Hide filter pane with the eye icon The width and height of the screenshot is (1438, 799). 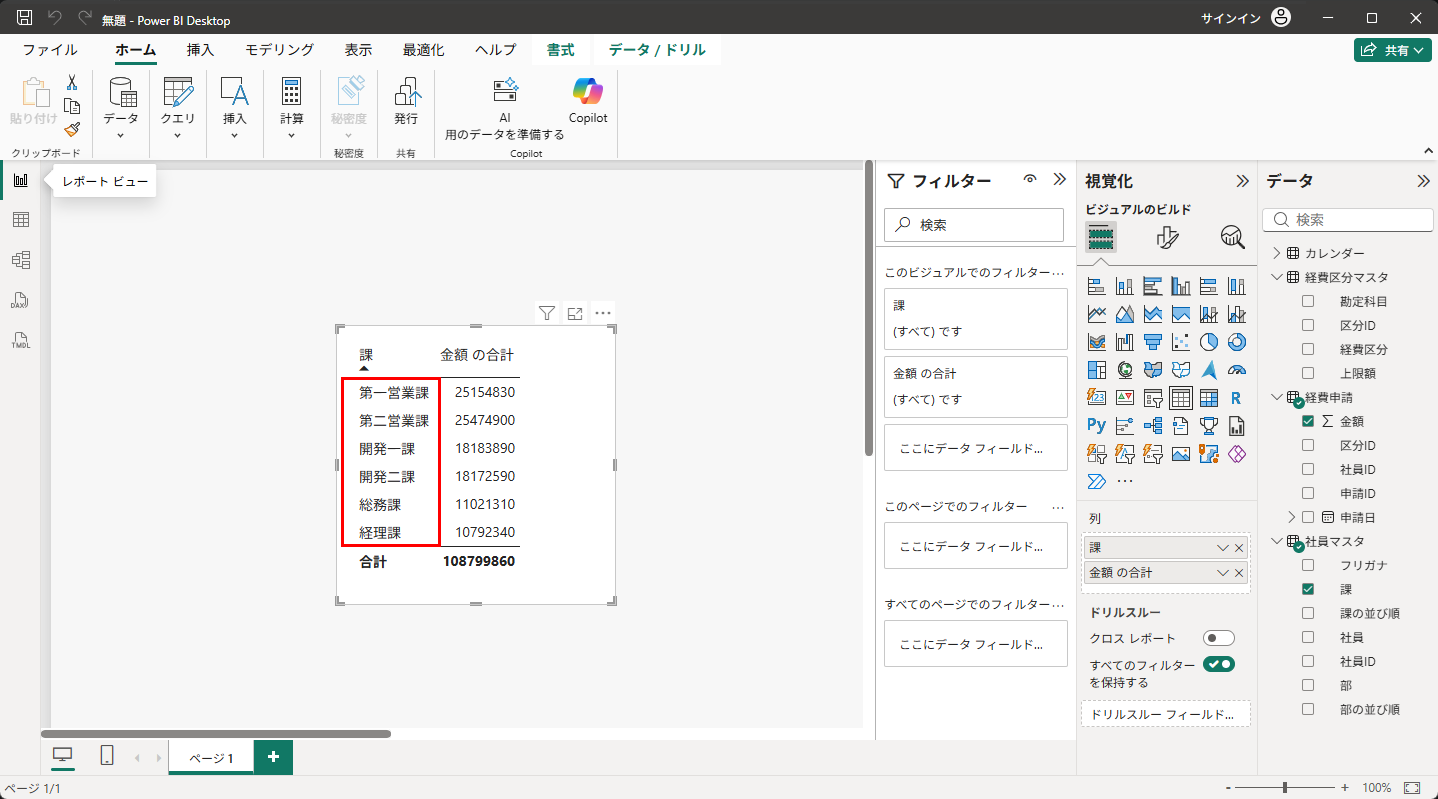click(1030, 180)
